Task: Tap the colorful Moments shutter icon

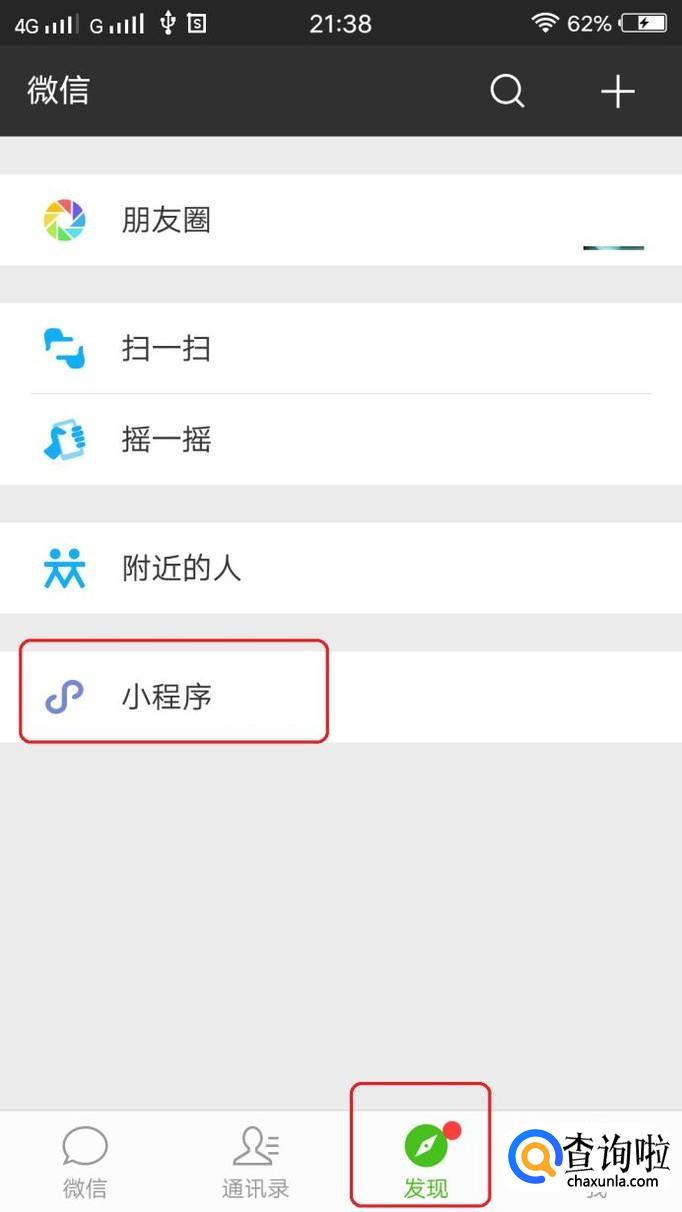Action: [65, 220]
